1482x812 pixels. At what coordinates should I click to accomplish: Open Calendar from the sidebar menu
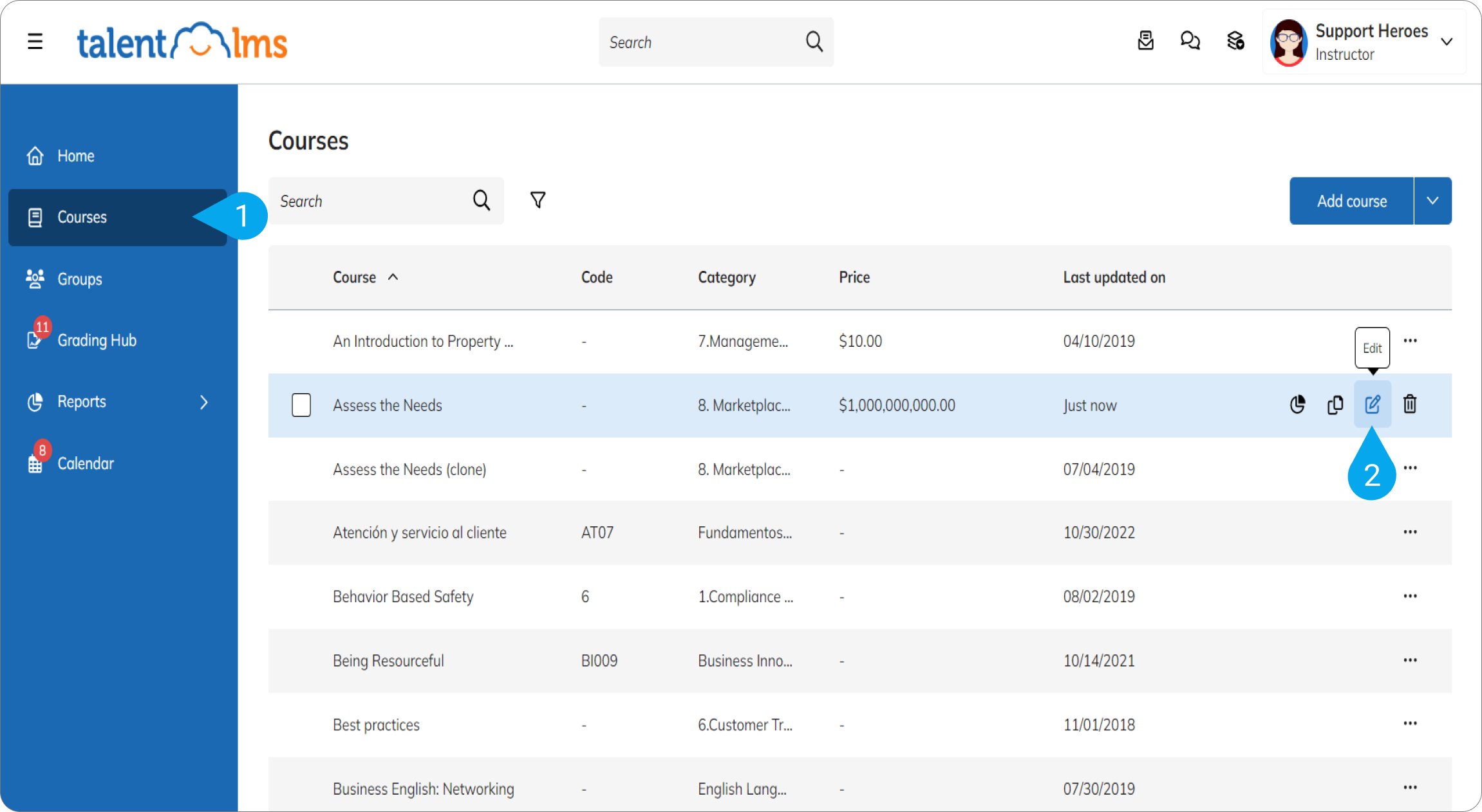coord(85,463)
